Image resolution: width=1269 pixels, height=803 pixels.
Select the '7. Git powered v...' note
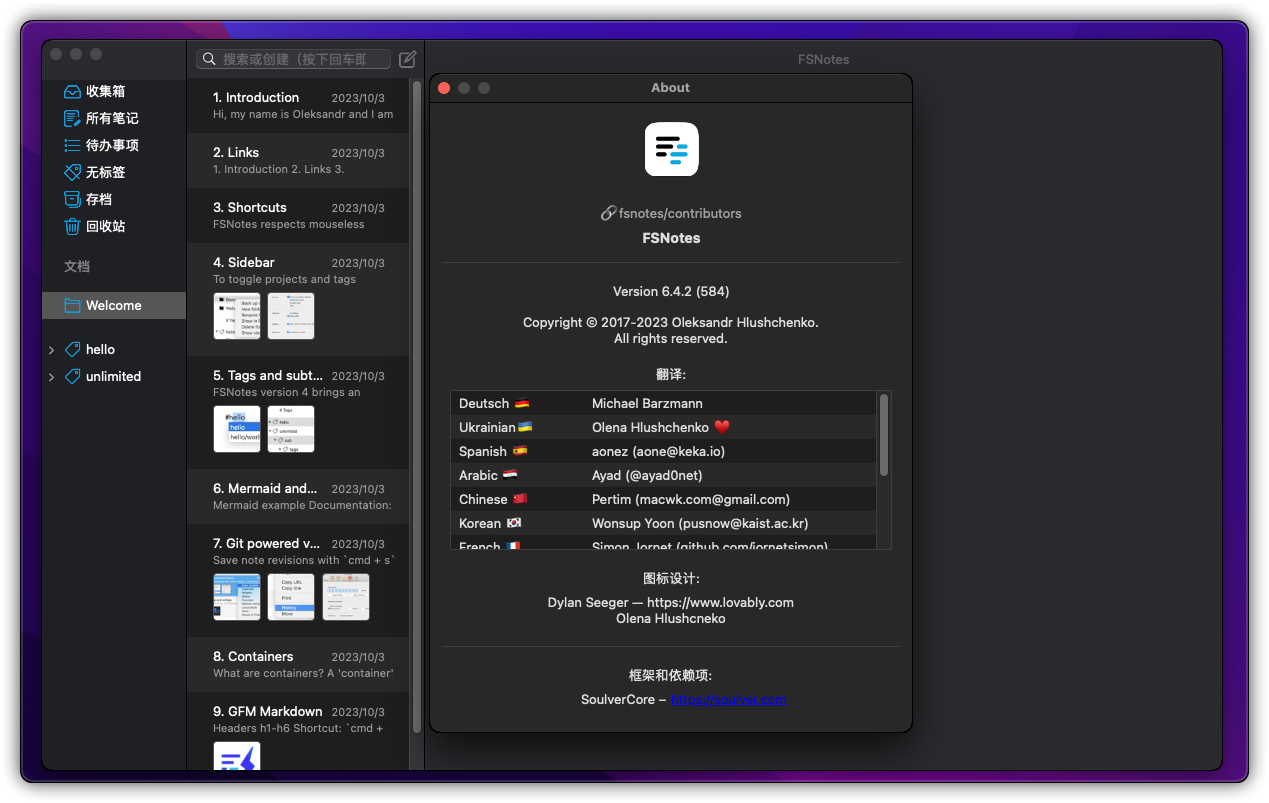point(298,580)
